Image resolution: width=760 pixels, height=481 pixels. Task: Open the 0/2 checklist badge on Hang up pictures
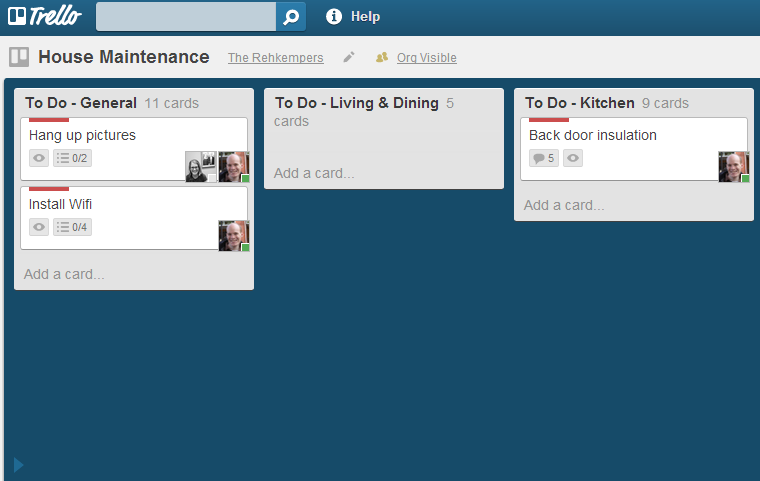[72, 158]
